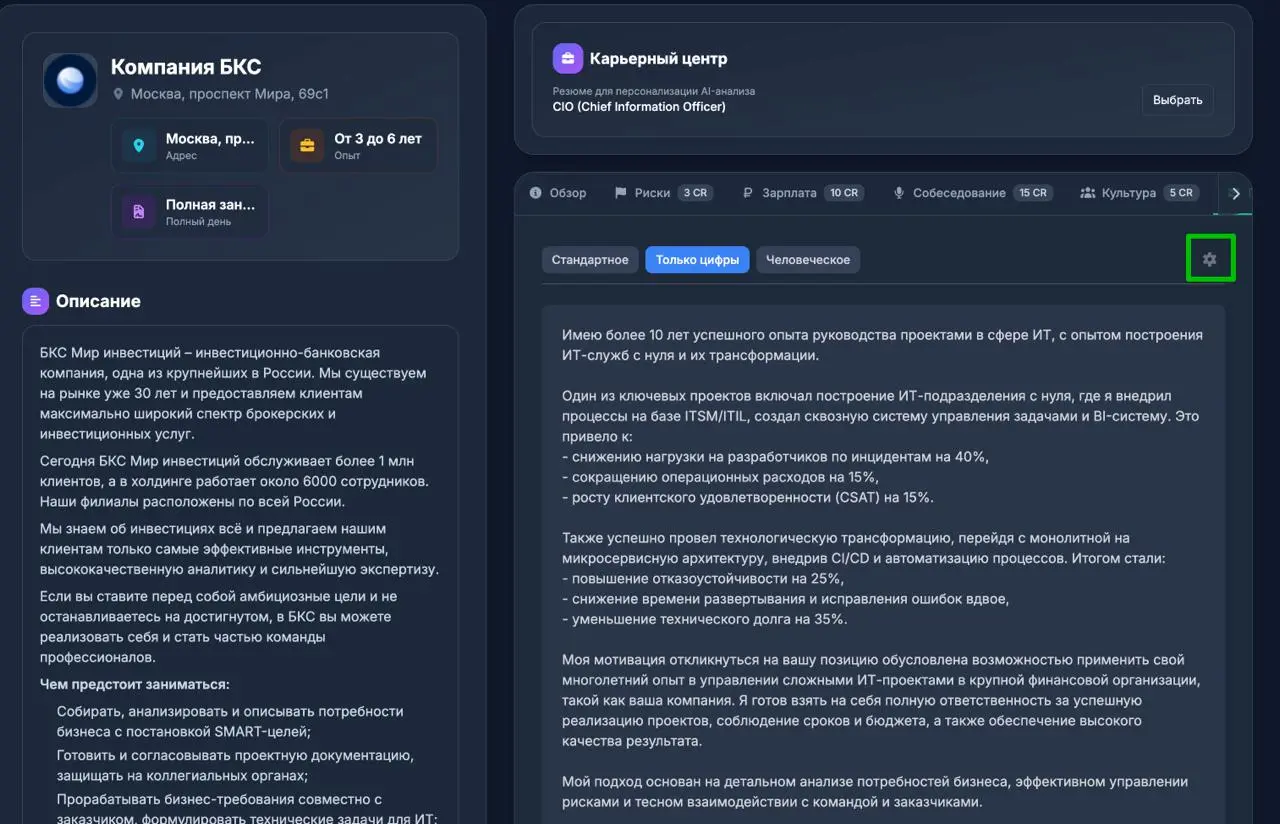The height and width of the screenshot is (824, 1280).
Task: Click the purple employment type document icon
Action: coord(139,212)
